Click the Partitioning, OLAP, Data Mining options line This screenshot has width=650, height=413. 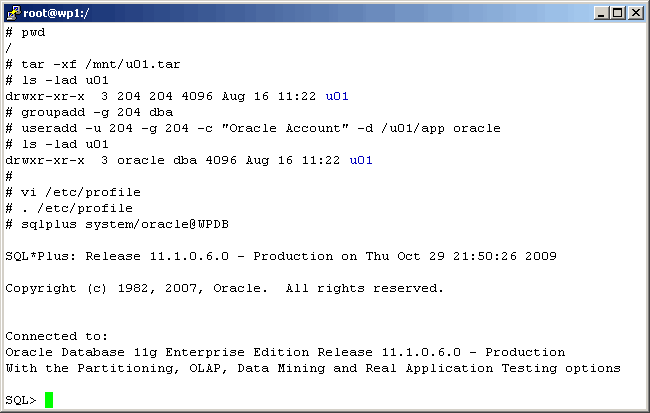(x=312, y=368)
